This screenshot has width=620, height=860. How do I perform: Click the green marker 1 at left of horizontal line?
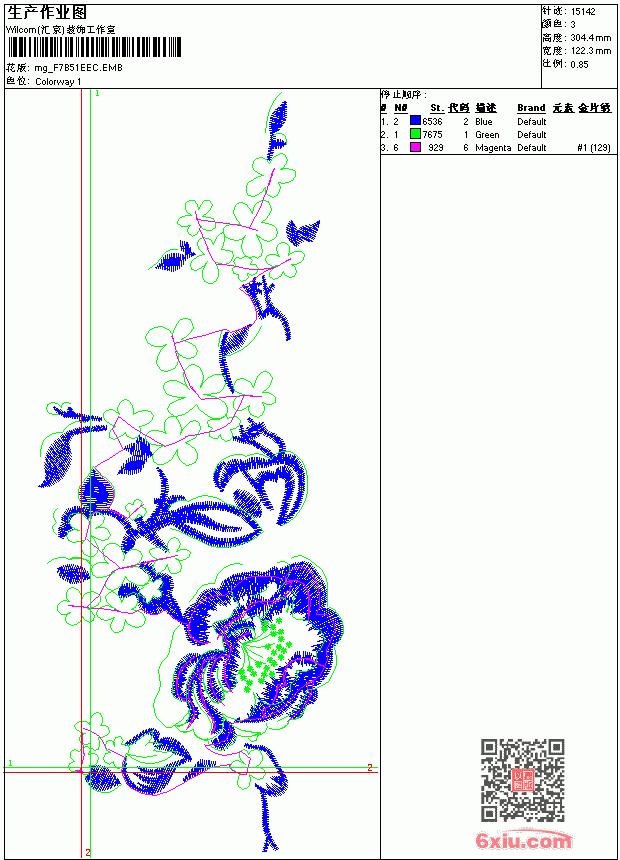(x=10, y=763)
